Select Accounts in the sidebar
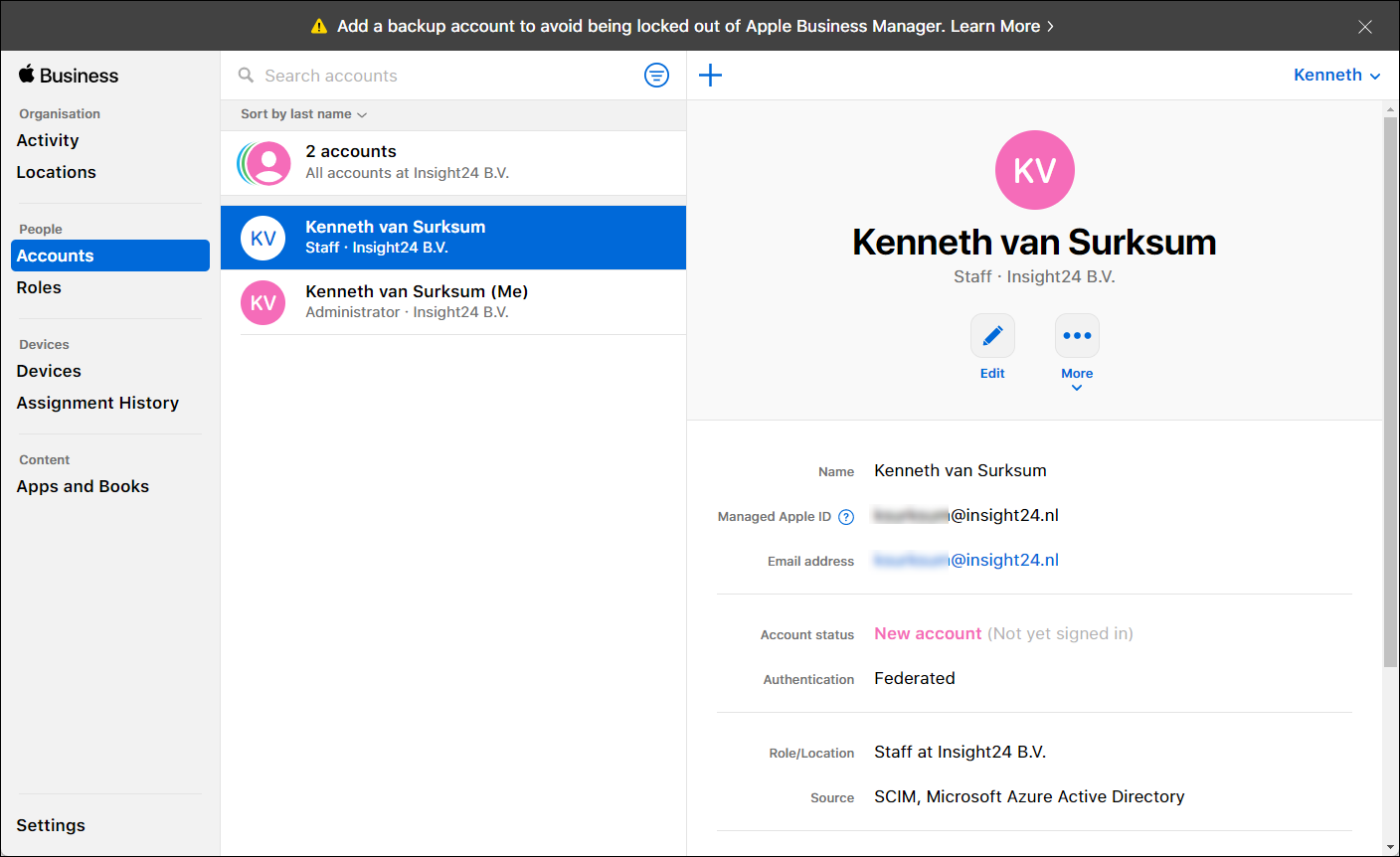The width and height of the screenshot is (1400, 857). 110,256
